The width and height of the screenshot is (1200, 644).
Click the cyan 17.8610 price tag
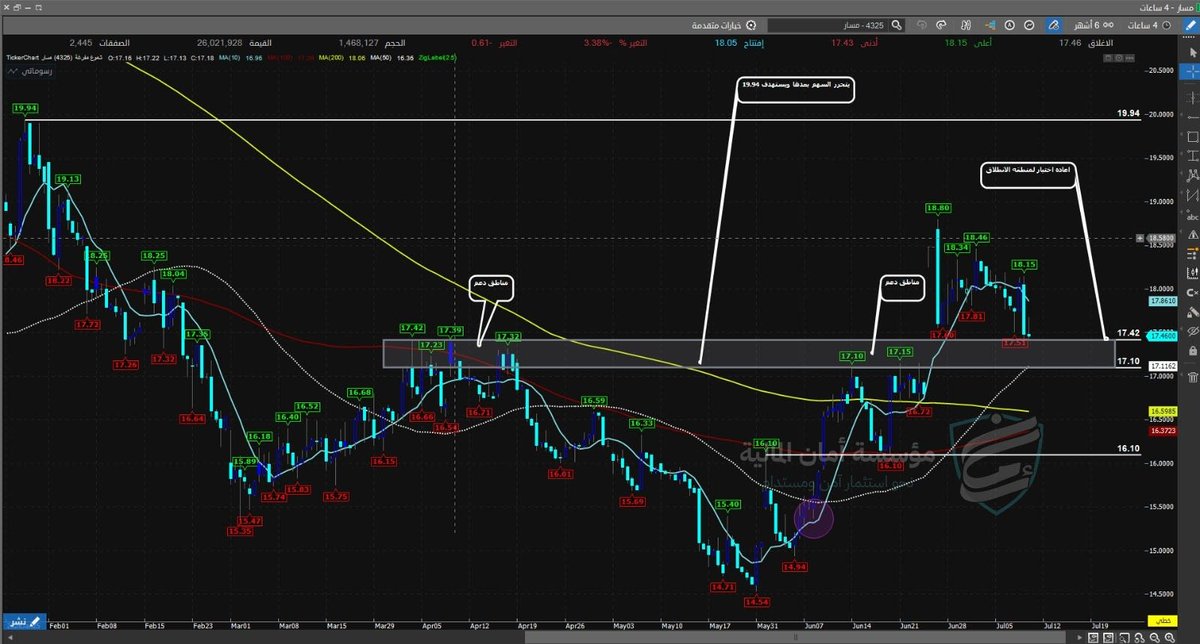1162,300
